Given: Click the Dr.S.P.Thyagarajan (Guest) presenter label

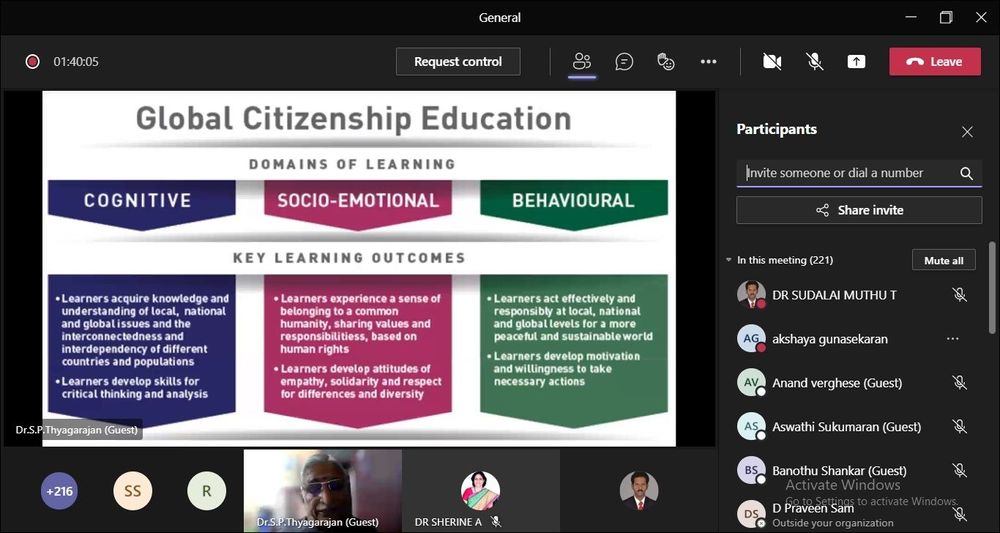Looking at the screenshot, I should tap(77, 430).
